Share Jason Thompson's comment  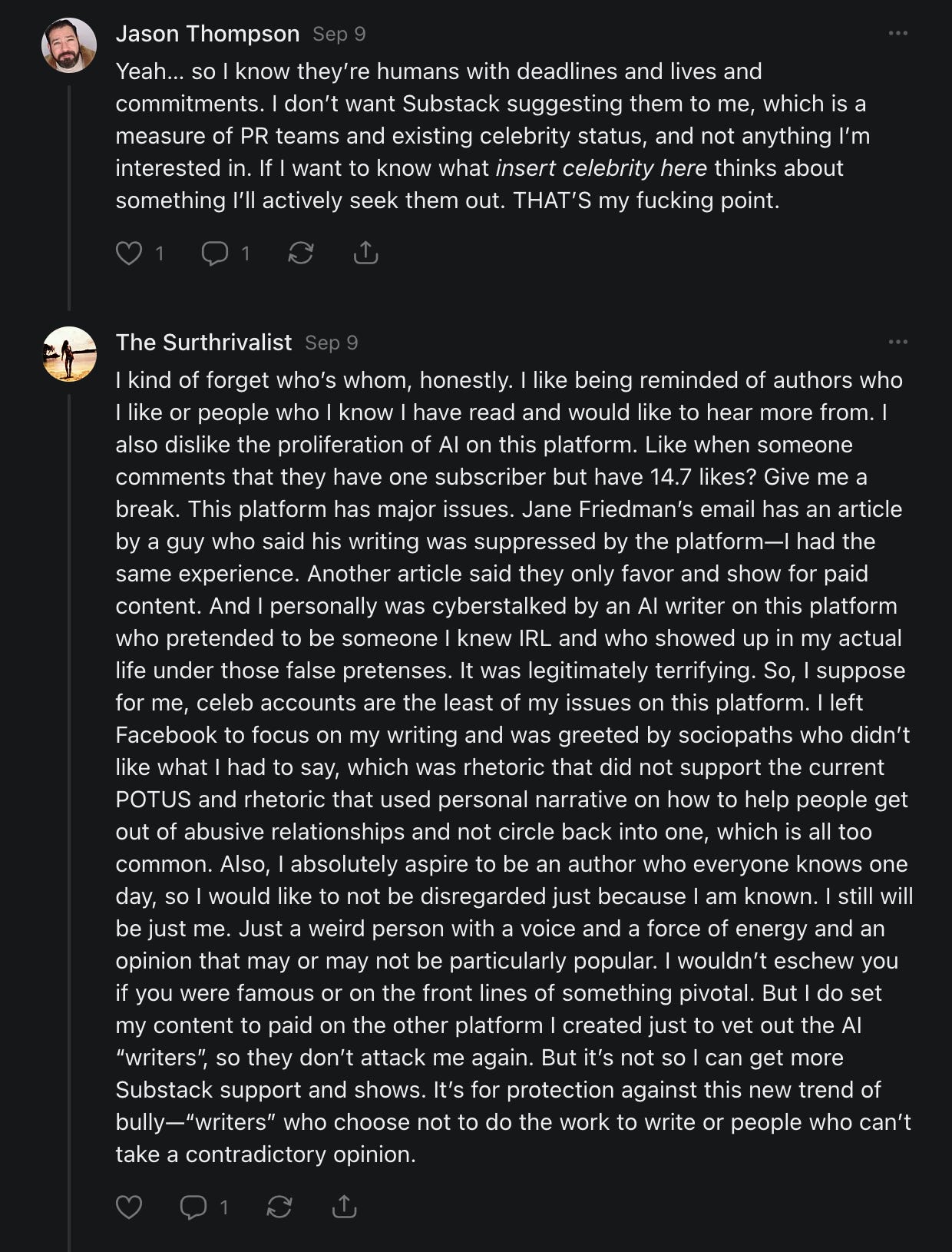pos(365,253)
